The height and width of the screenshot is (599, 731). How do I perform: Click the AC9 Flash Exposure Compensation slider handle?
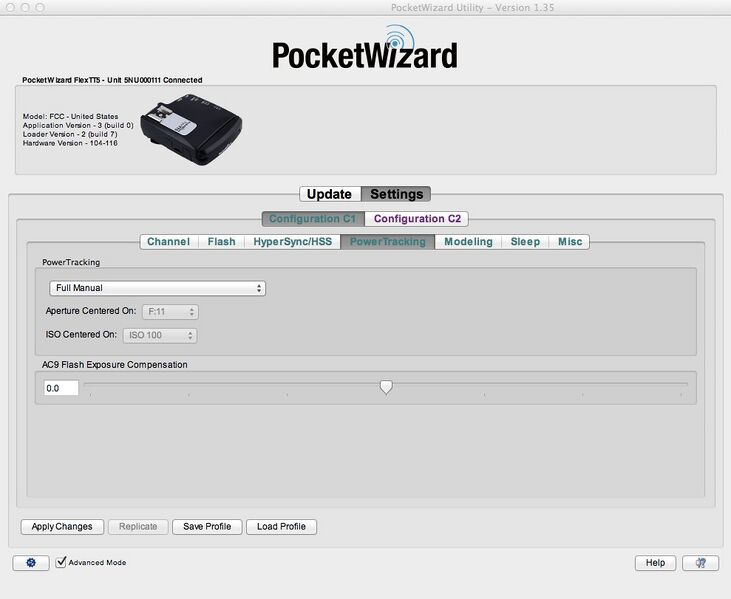click(386, 386)
